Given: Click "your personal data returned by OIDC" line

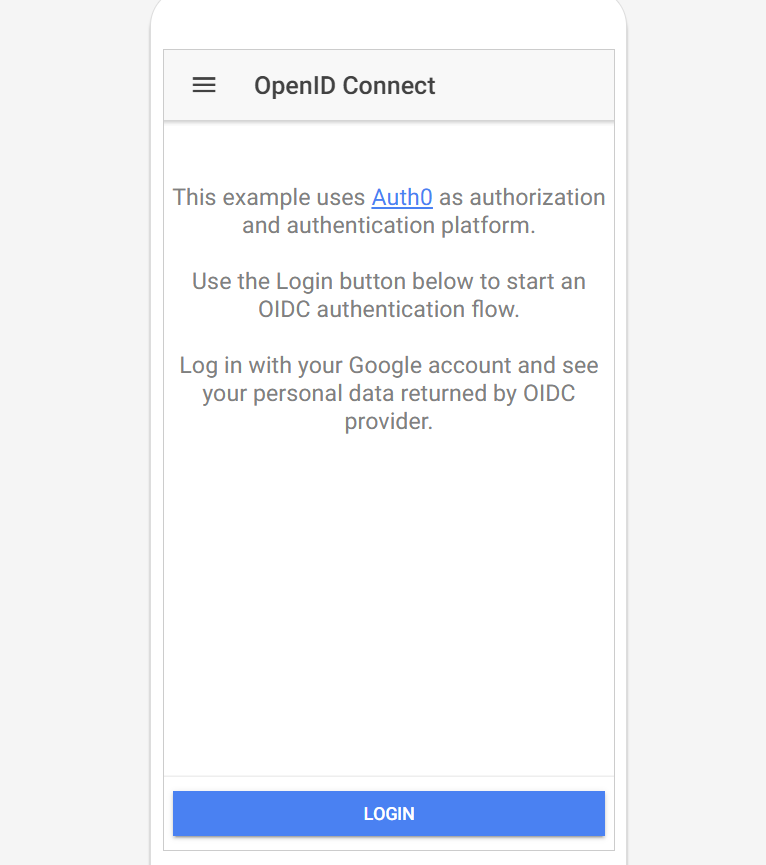Looking at the screenshot, I should pyautogui.click(x=388, y=393).
